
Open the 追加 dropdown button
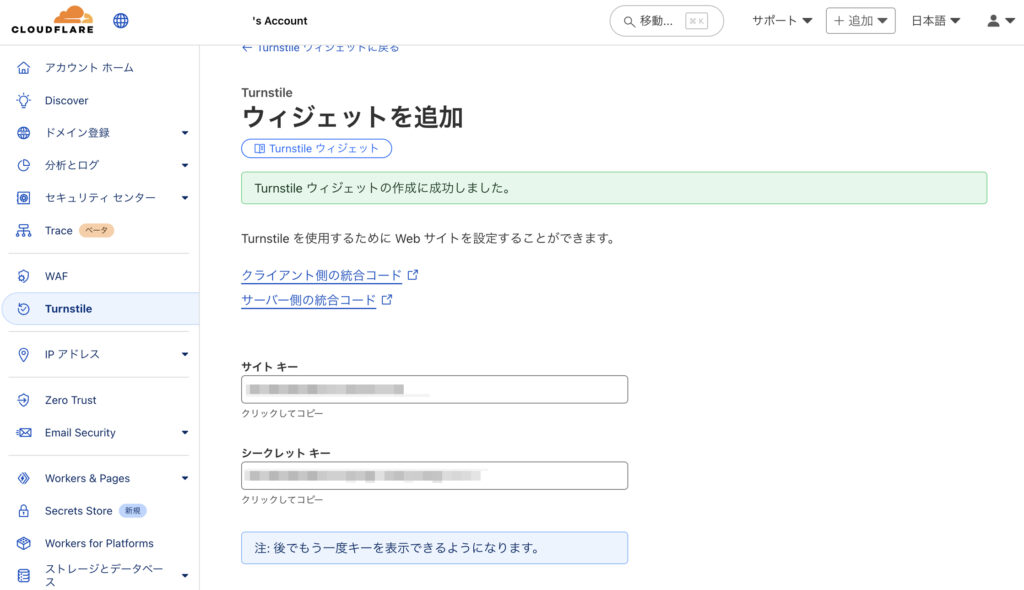click(860, 21)
